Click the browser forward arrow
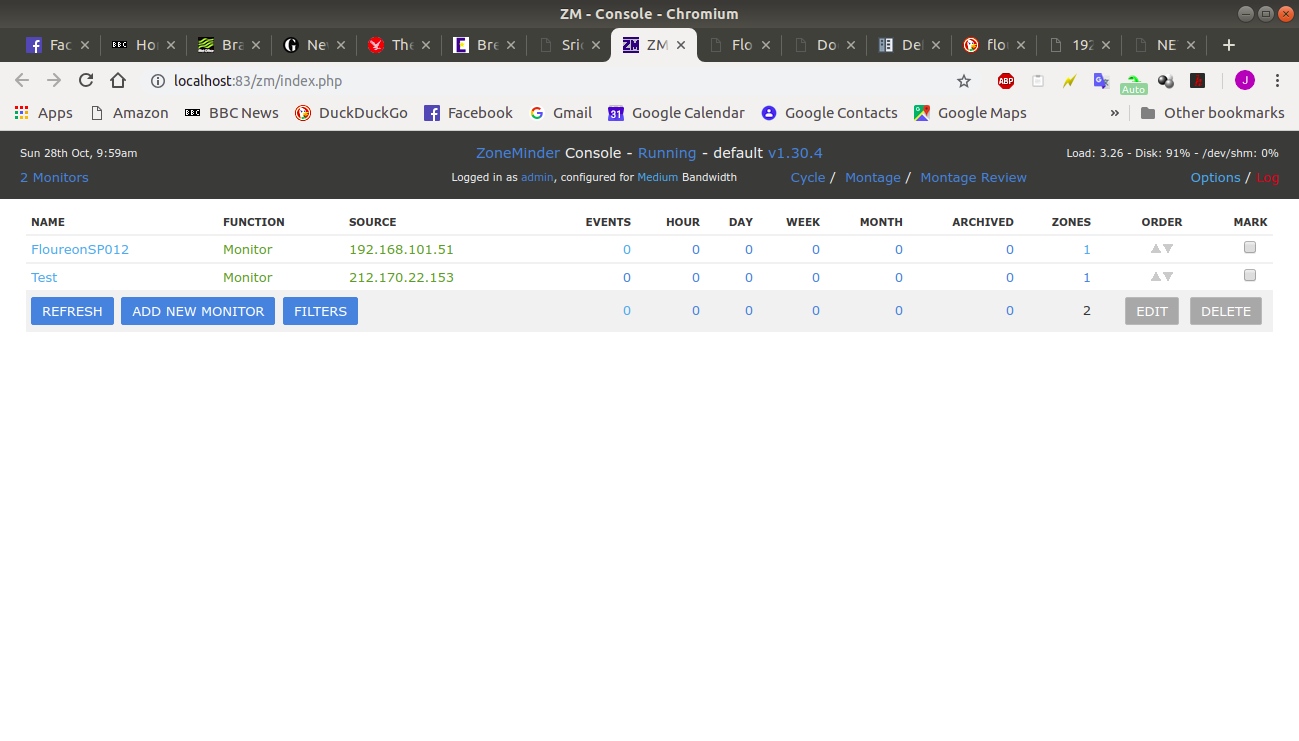1299x741 pixels. coord(54,81)
